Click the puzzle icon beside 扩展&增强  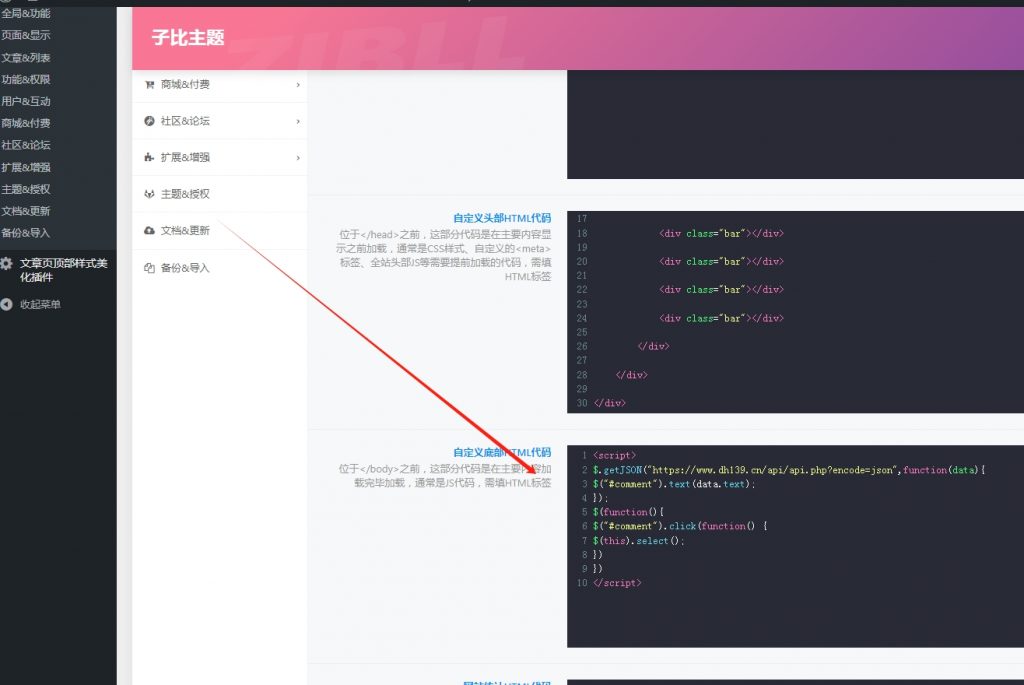[x=150, y=157]
